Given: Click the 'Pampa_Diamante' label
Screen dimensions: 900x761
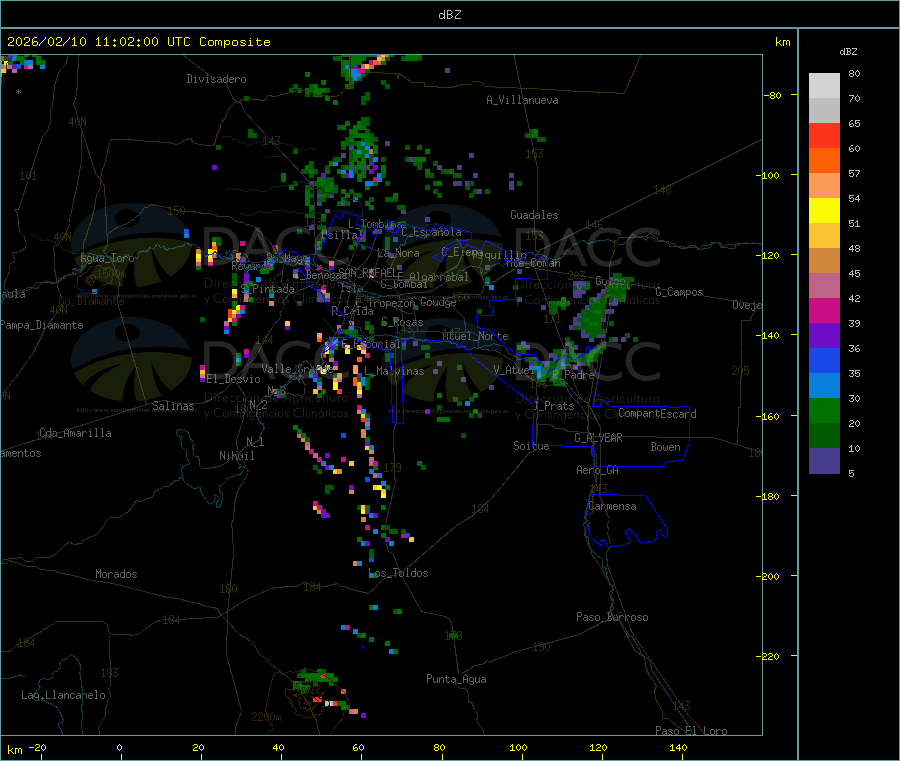Looking at the screenshot, I should [x=42, y=325].
